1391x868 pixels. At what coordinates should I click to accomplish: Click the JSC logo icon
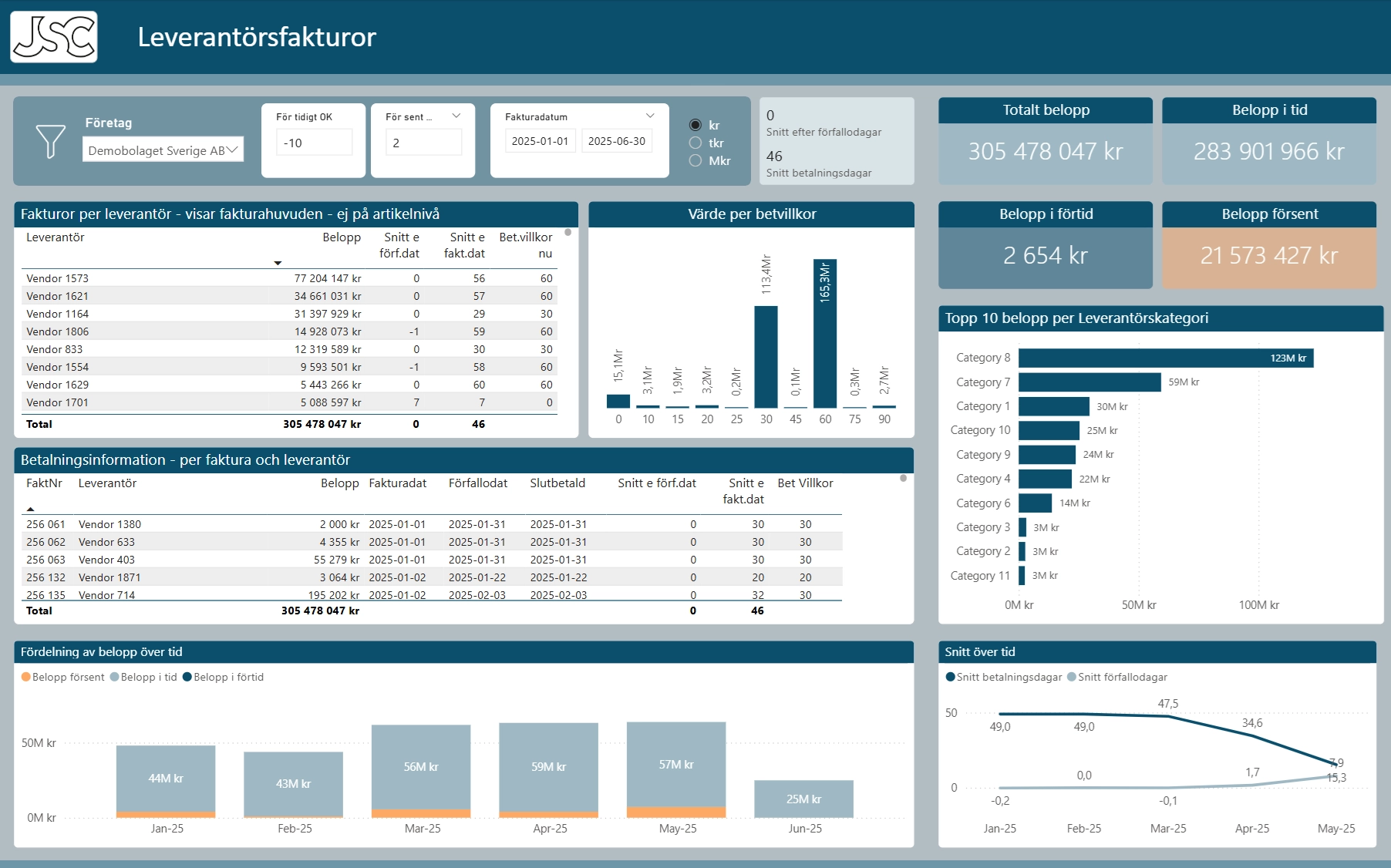click(54, 37)
